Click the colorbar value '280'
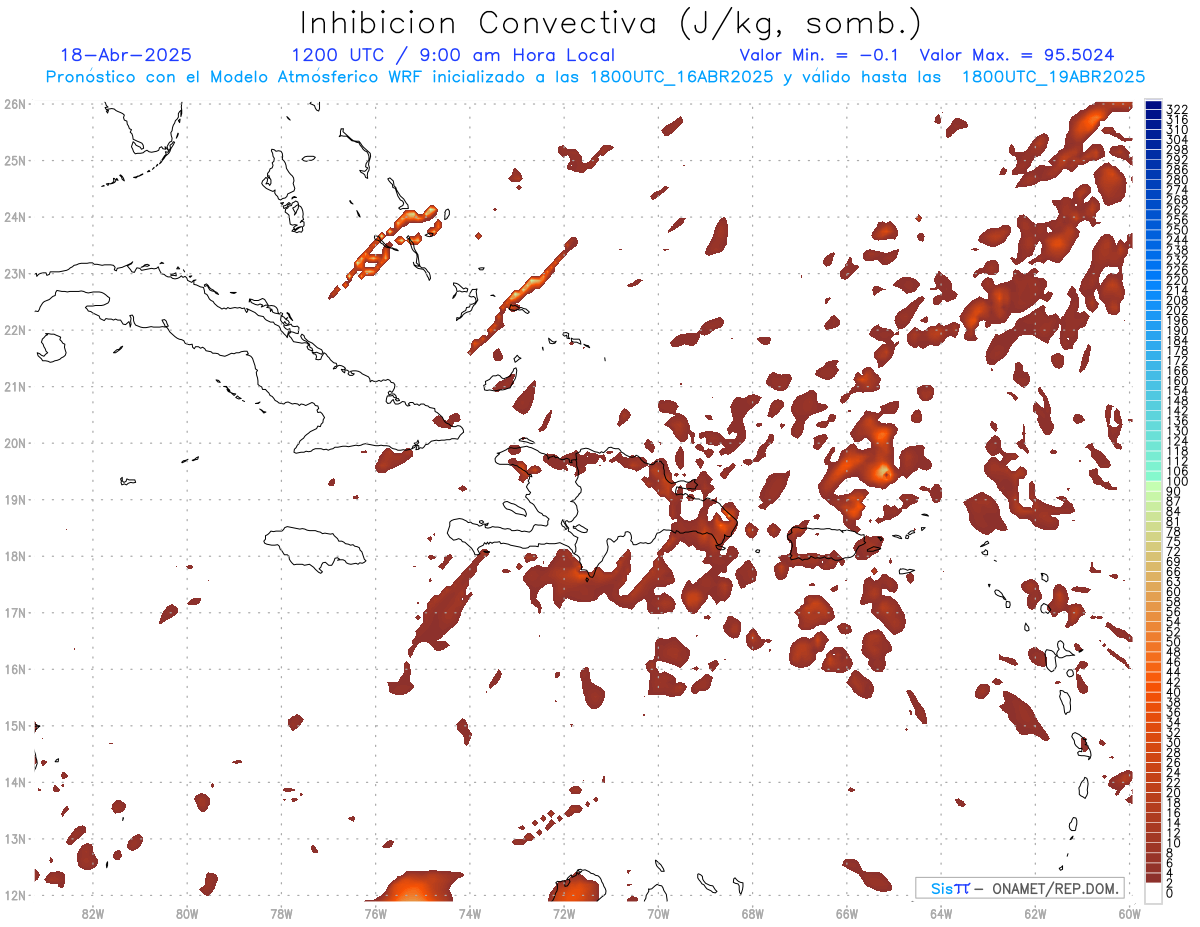Viewport: 1200px width, 927px height. (1176, 180)
